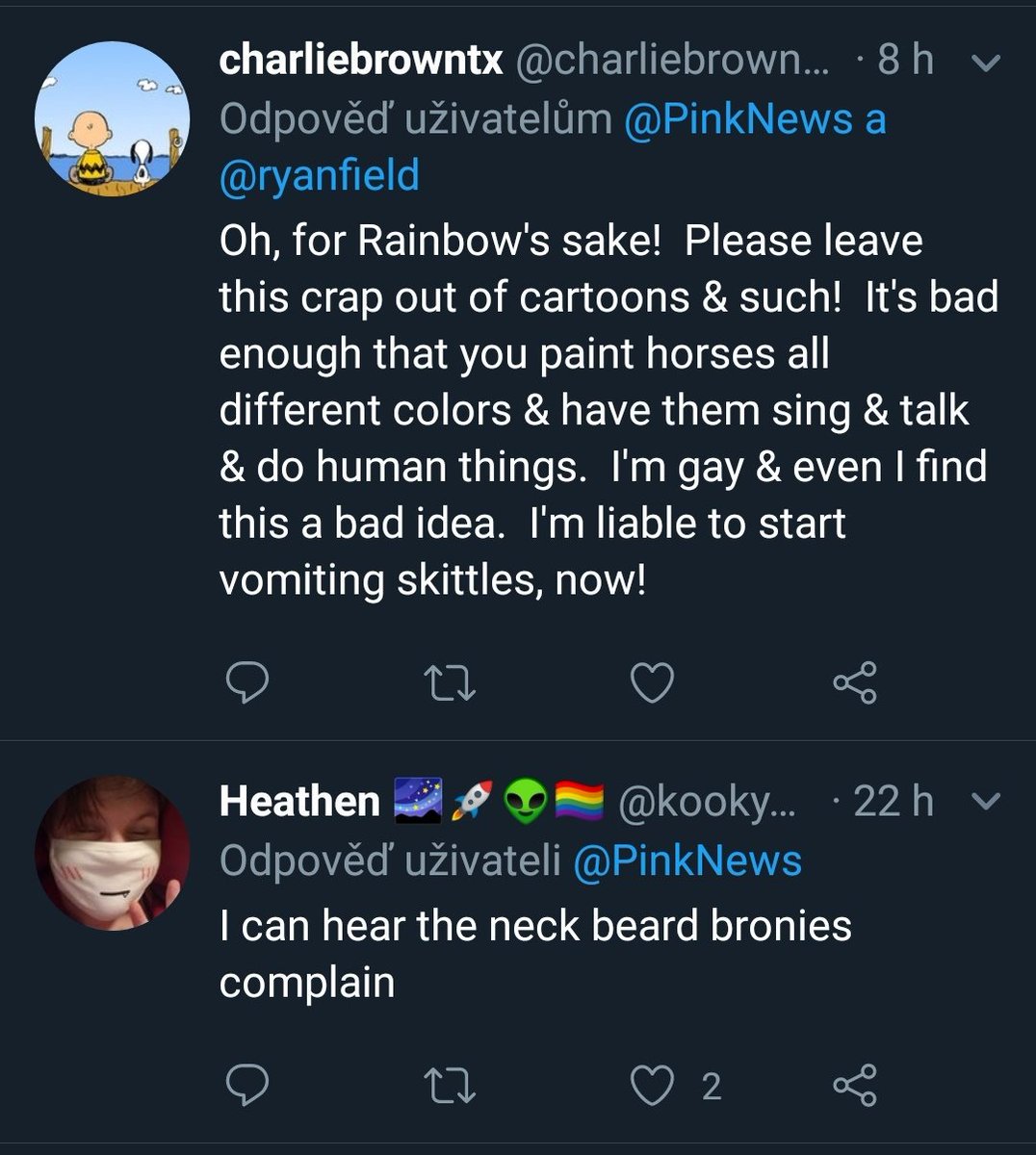1036x1155 pixels.
Task: Share Heathen's tweet
Action: click(x=854, y=1085)
